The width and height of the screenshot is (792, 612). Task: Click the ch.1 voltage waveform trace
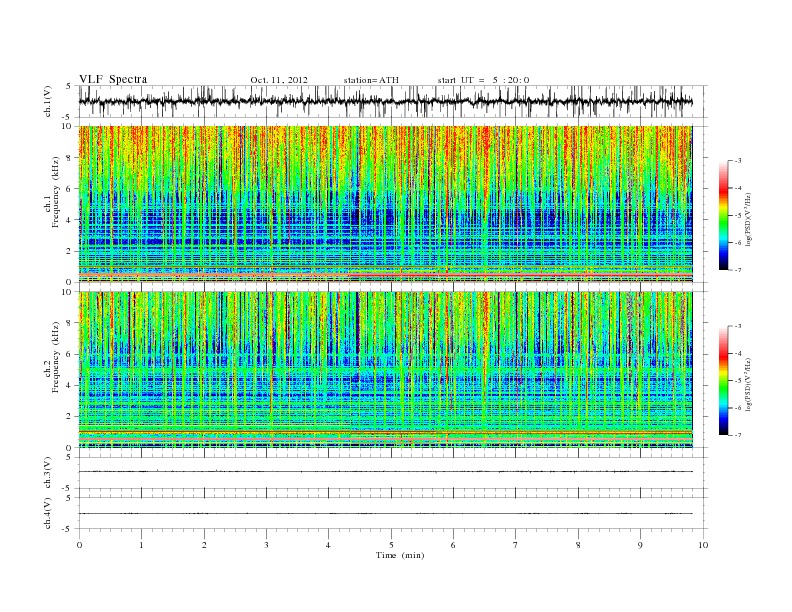pyautogui.click(x=385, y=101)
